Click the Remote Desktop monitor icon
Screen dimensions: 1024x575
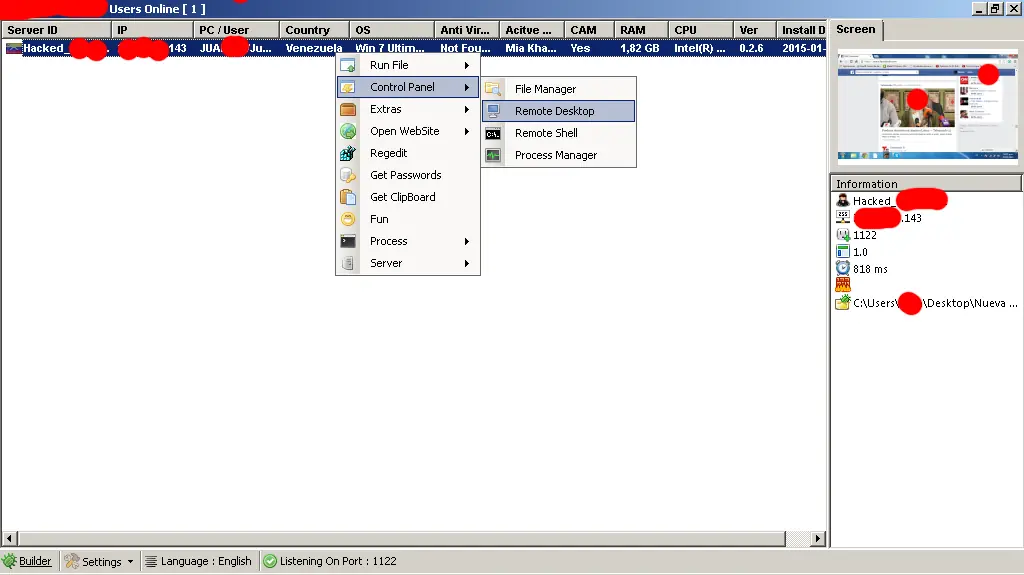[x=493, y=111]
